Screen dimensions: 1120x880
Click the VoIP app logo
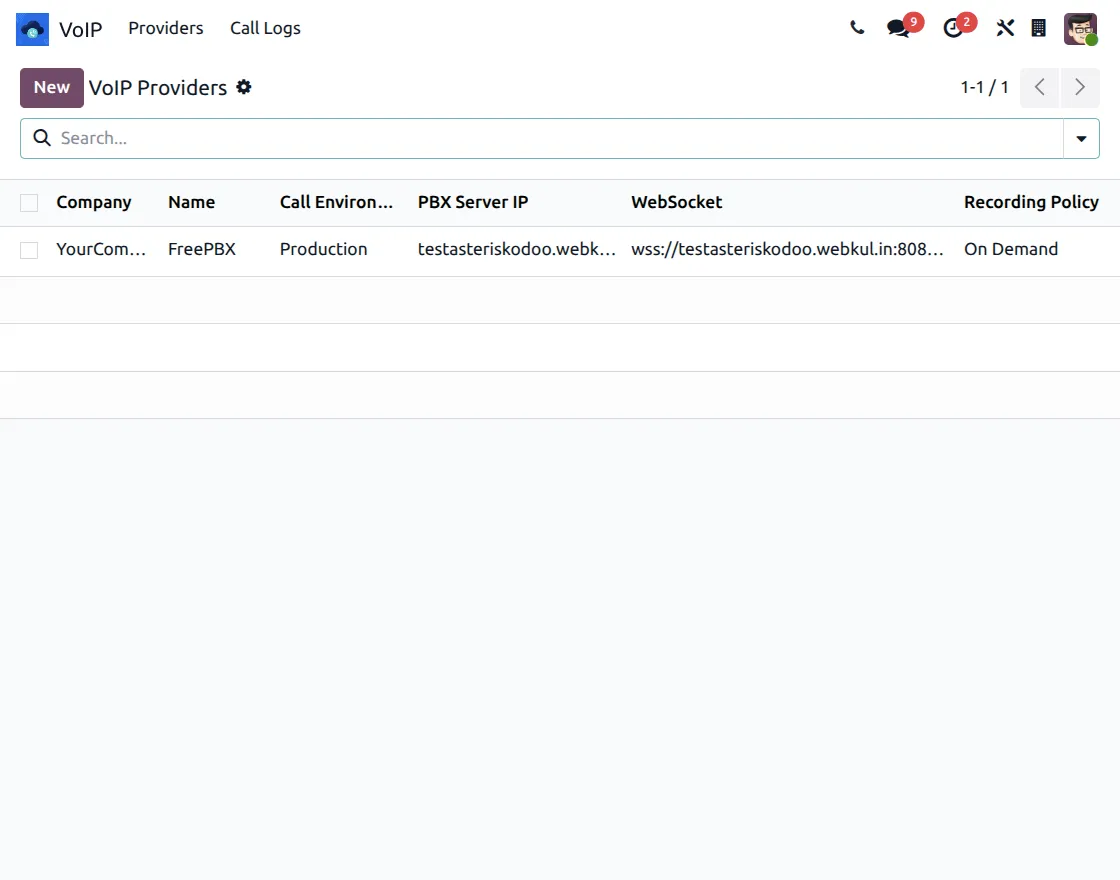click(x=30, y=29)
